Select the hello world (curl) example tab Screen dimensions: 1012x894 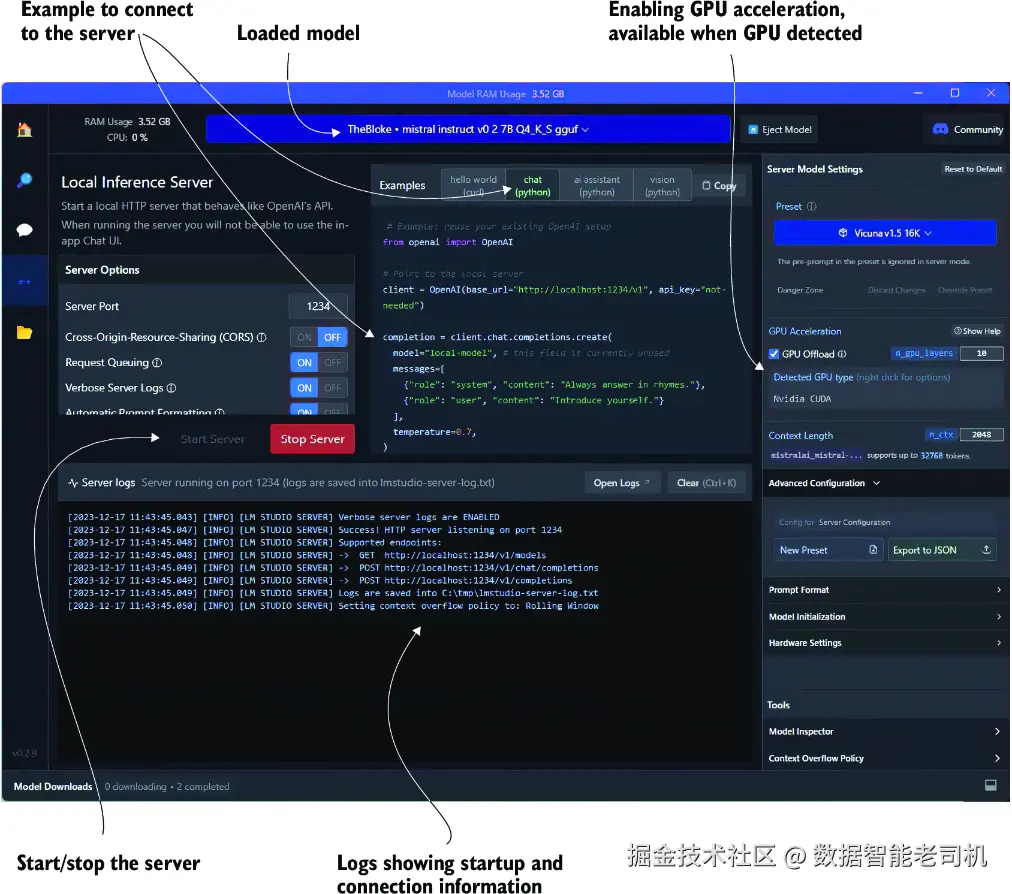474,185
